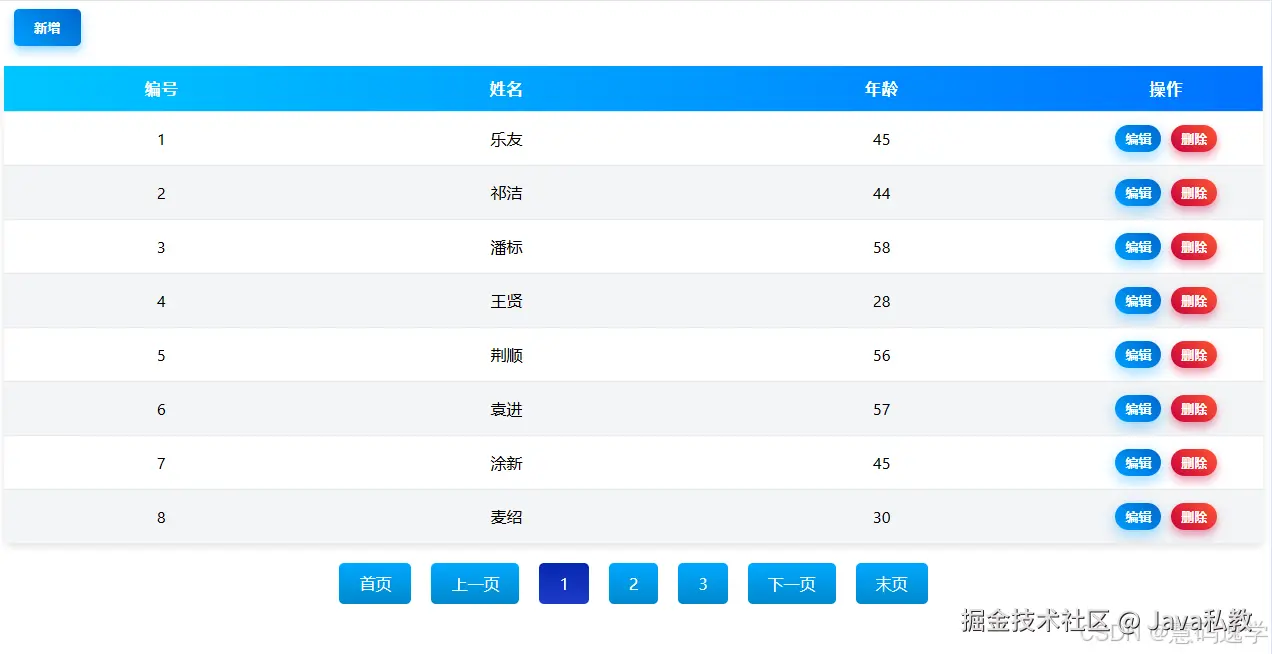Go to first page with 首页
This screenshot has height=654, width=1272.
pos(375,584)
